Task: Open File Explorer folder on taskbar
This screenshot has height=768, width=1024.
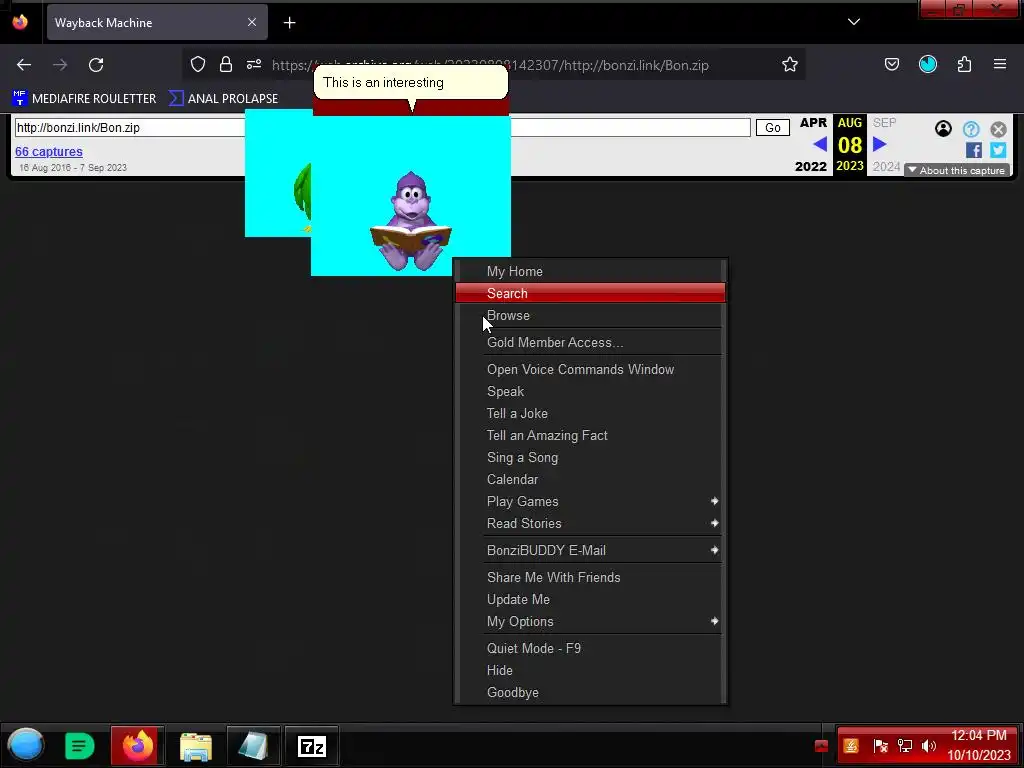Action: tap(195, 746)
